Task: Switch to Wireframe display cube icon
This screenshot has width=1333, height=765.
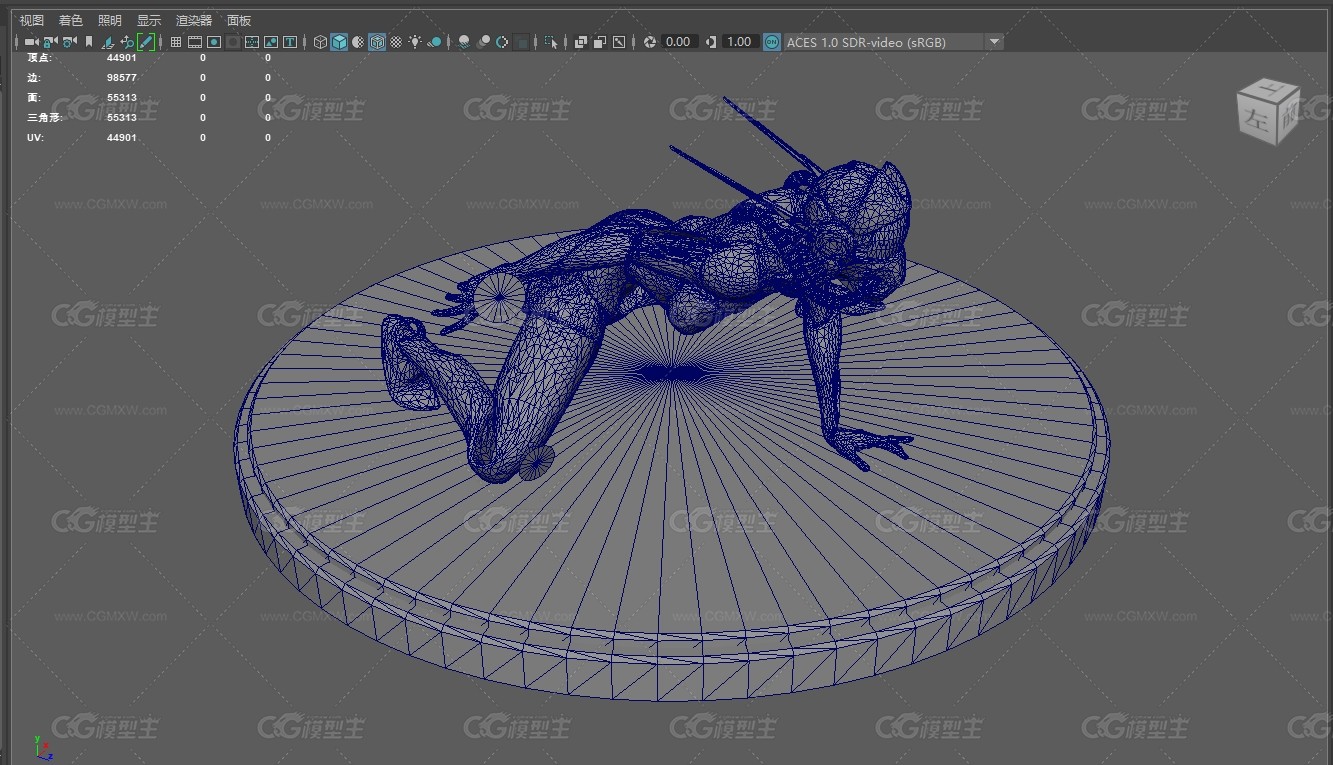Action: click(x=320, y=42)
